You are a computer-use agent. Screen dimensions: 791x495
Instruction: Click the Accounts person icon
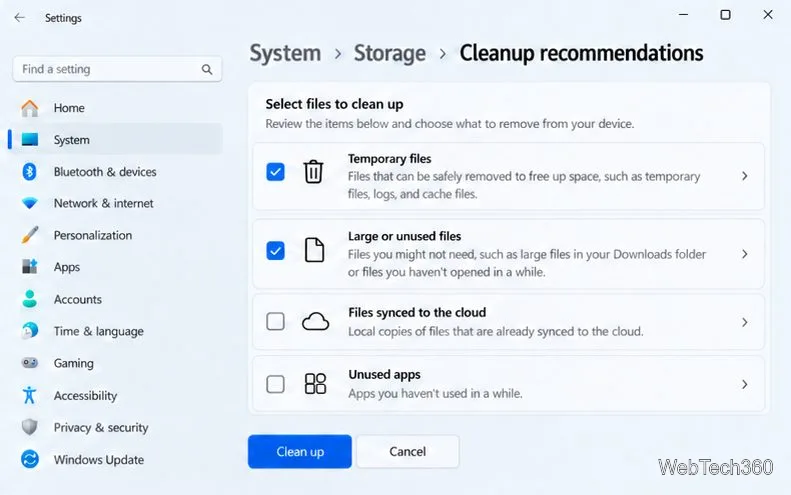click(30, 299)
